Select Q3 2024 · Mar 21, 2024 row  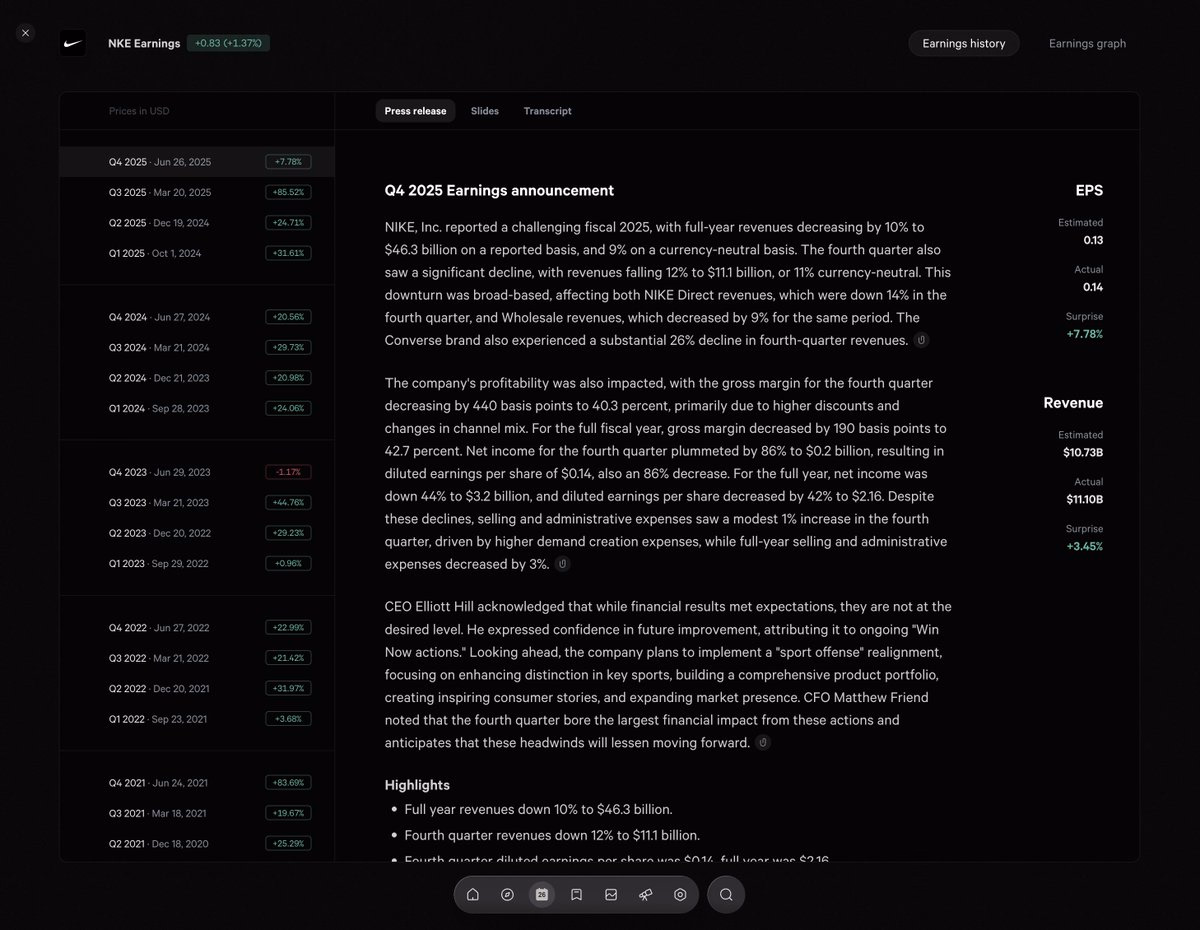[197, 347]
